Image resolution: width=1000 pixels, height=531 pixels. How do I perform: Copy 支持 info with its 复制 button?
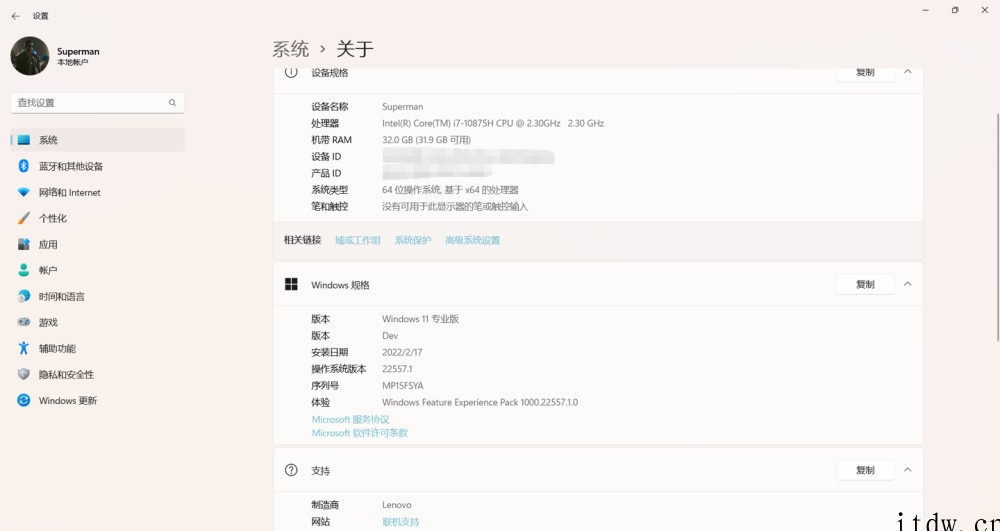tap(865, 470)
